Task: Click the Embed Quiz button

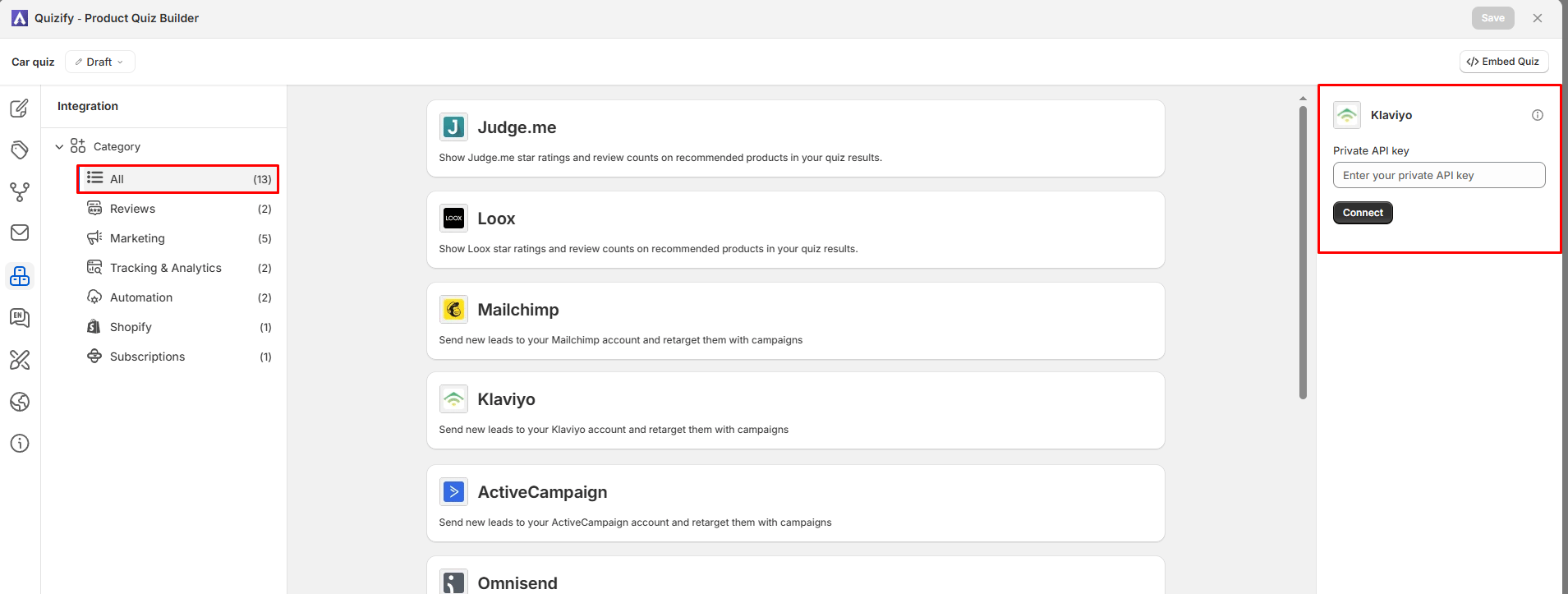Action: pyautogui.click(x=1504, y=62)
